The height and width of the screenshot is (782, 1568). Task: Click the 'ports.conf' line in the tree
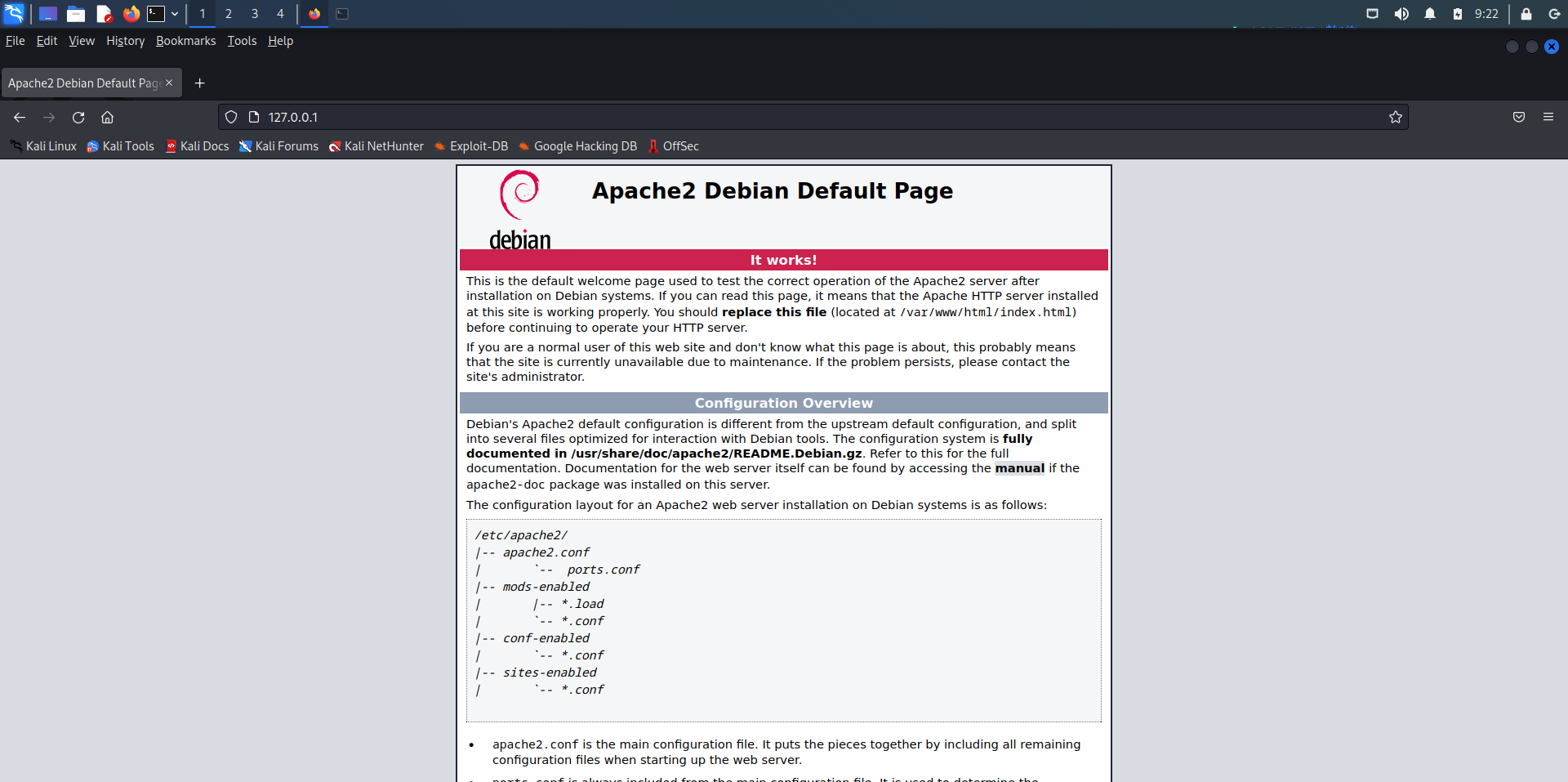[604, 570]
